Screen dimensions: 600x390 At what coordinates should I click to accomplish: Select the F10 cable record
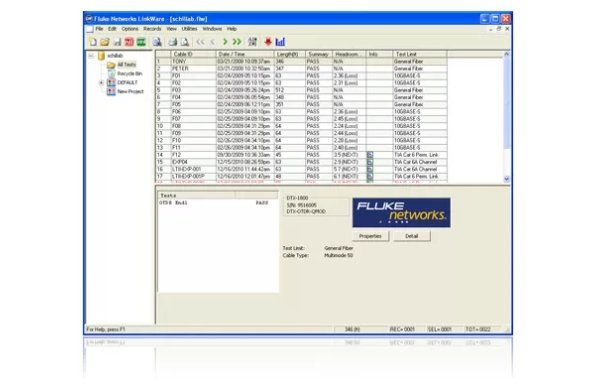tap(301, 140)
